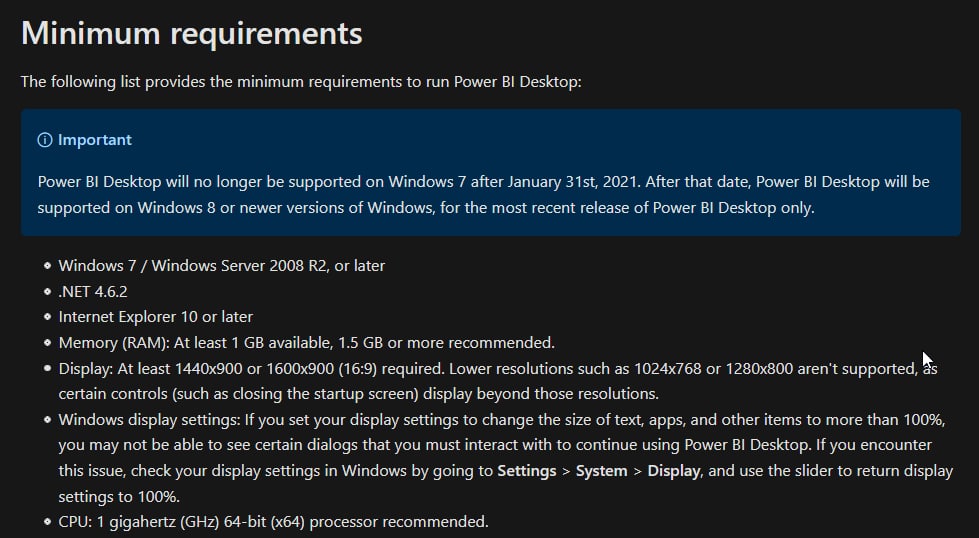Click the bullet marker before Internet Explorer 10
This screenshot has width=979, height=538.
coord(47,317)
